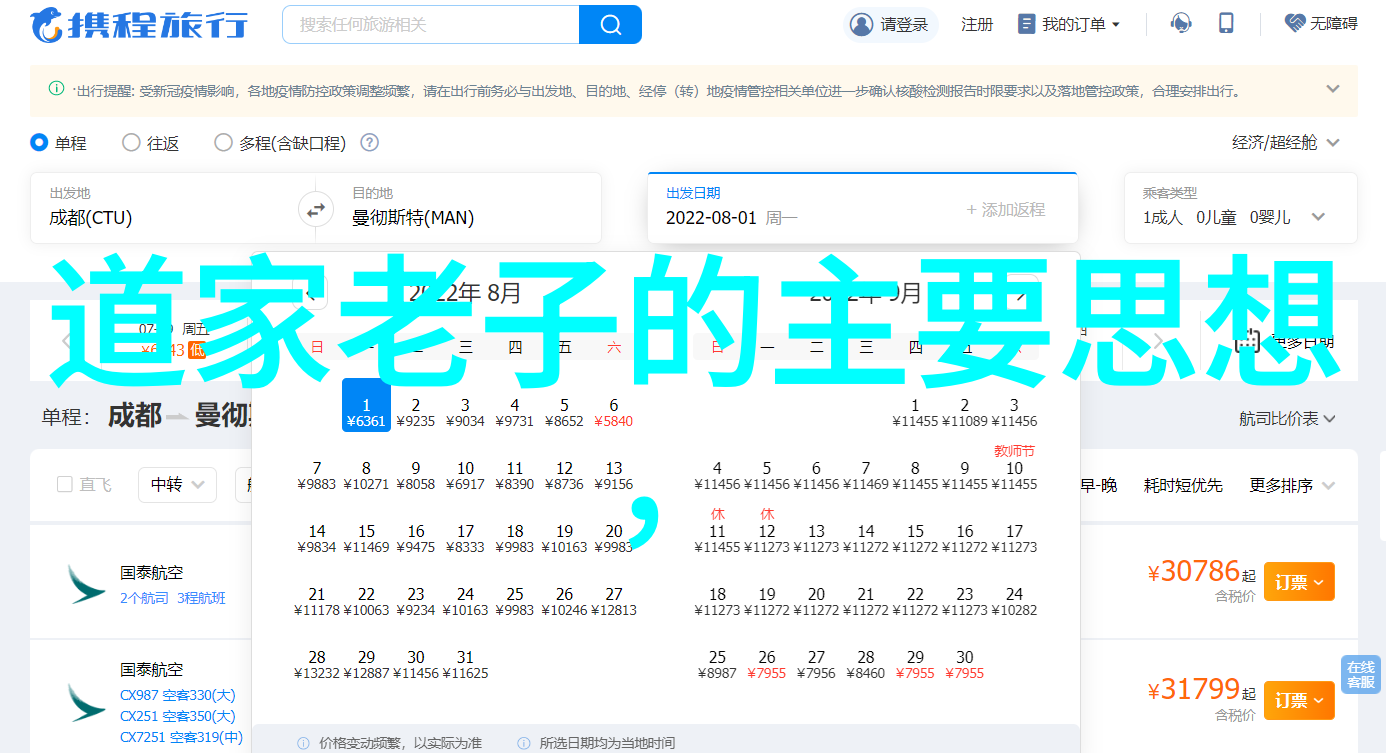Click the 无障碍 accessibility icon
The image size is (1386, 753).
[1295, 24]
